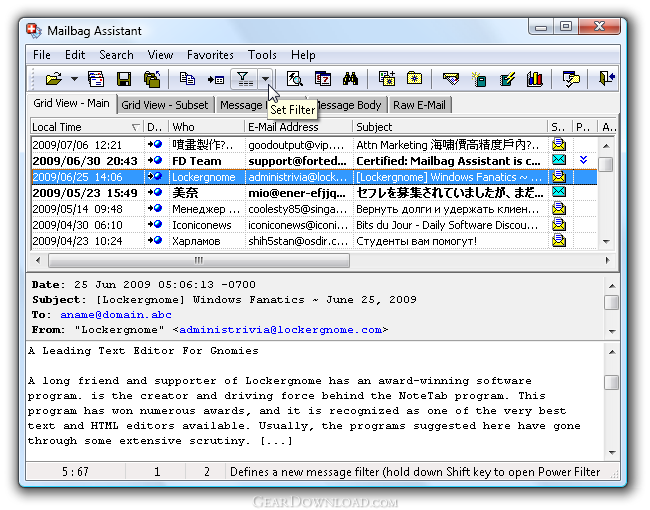This screenshot has width=650, height=510.
Task: Click the magnifier search document icon
Action: click(295, 78)
